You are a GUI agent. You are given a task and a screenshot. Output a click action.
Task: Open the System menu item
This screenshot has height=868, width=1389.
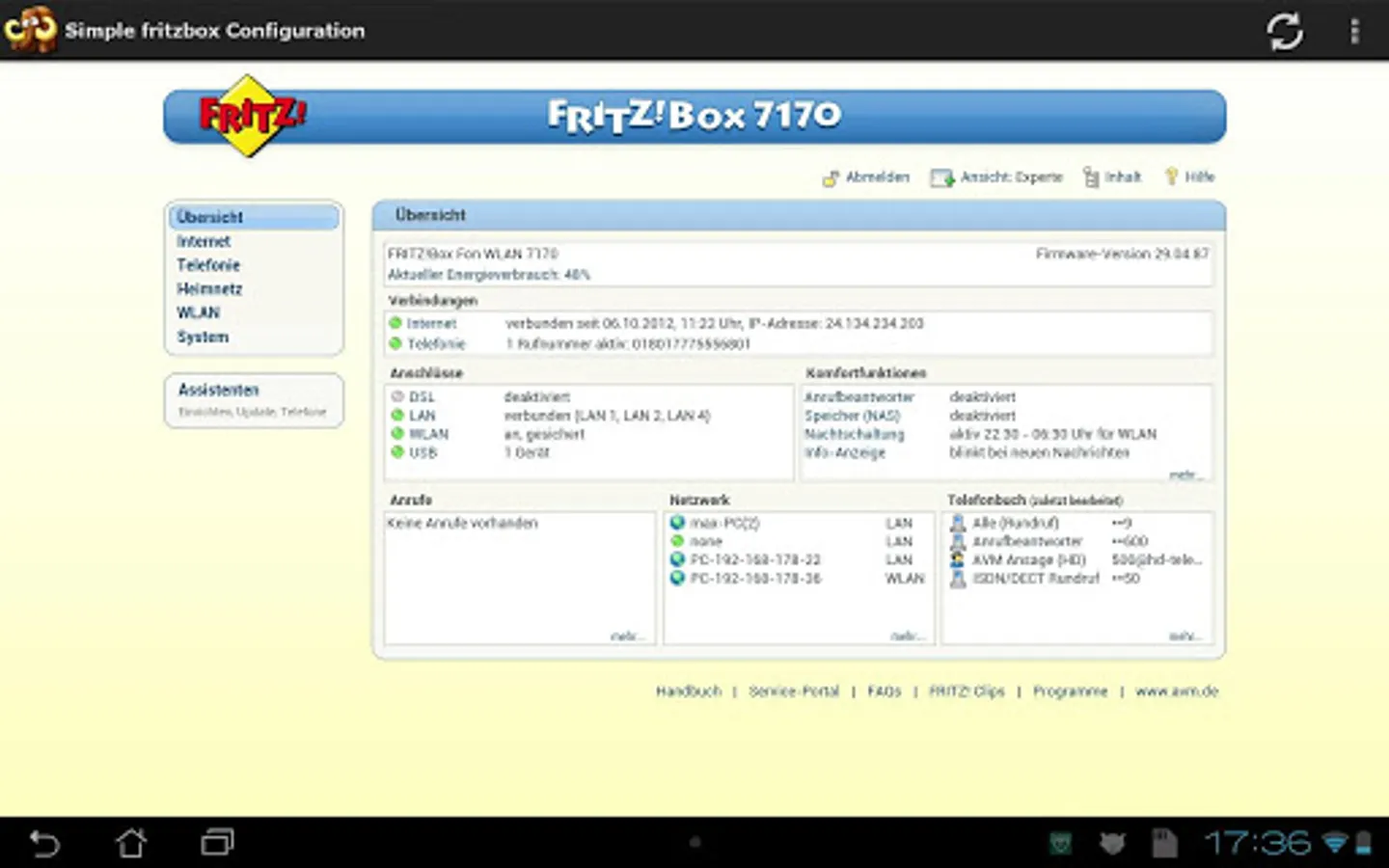click(x=203, y=337)
